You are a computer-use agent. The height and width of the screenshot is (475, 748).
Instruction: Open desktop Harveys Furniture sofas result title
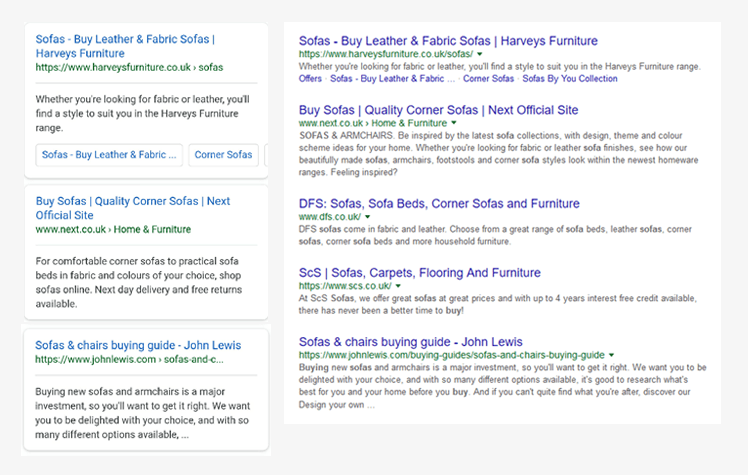448,41
